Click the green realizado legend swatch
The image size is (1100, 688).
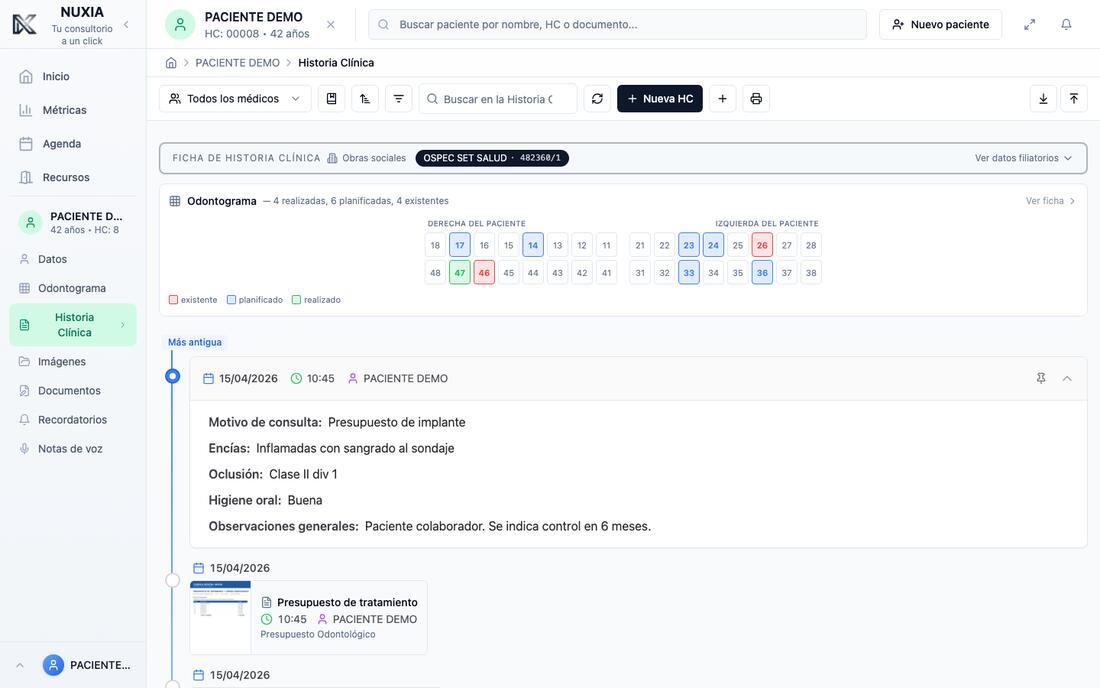pyautogui.click(x=296, y=299)
